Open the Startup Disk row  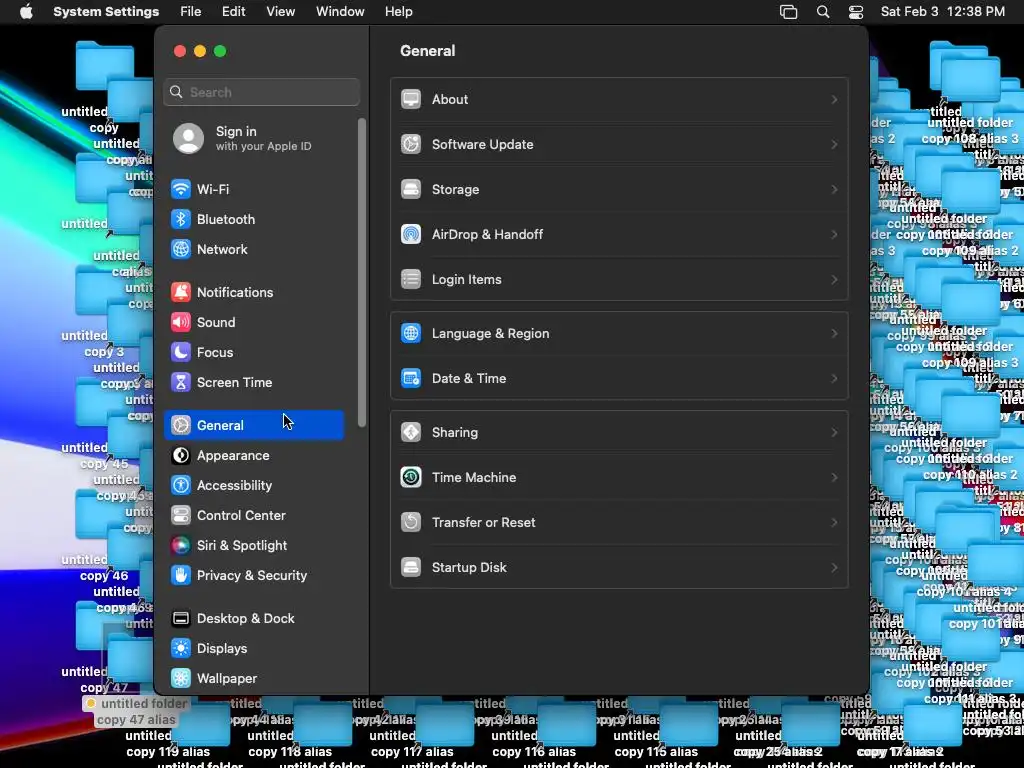click(619, 568)
